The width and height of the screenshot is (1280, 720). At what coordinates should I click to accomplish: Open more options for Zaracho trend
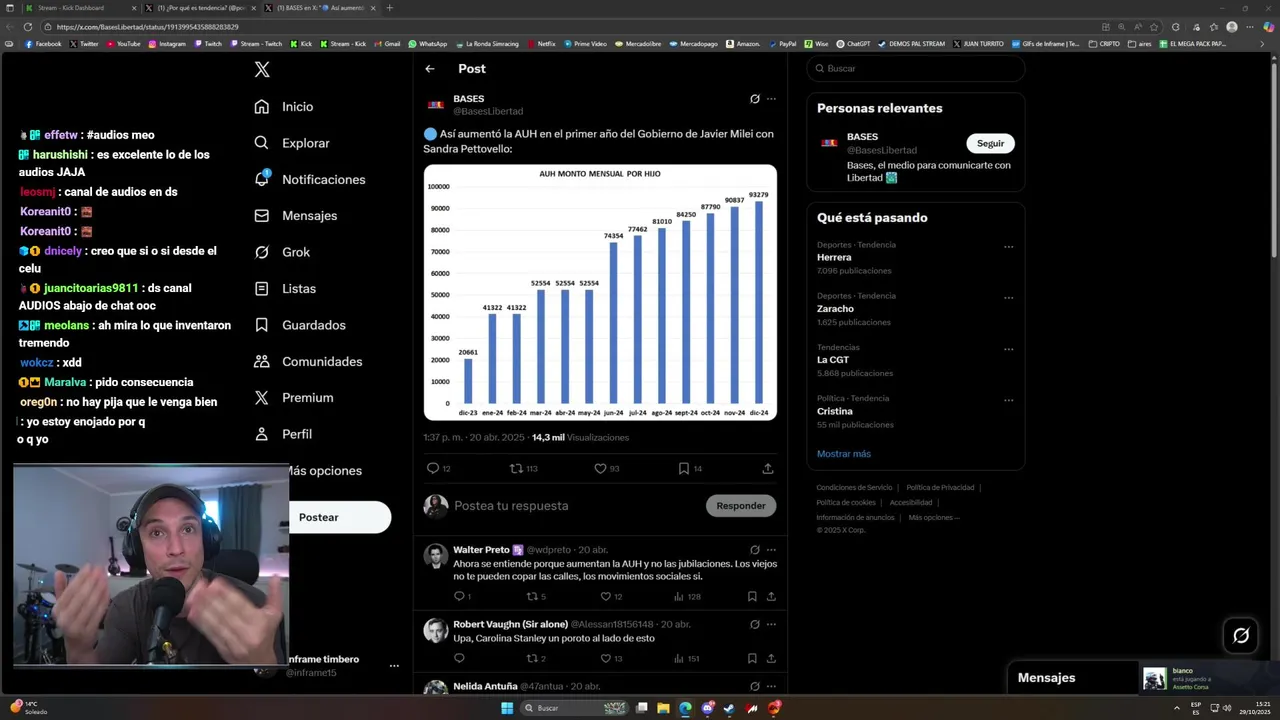(1008, 297)
